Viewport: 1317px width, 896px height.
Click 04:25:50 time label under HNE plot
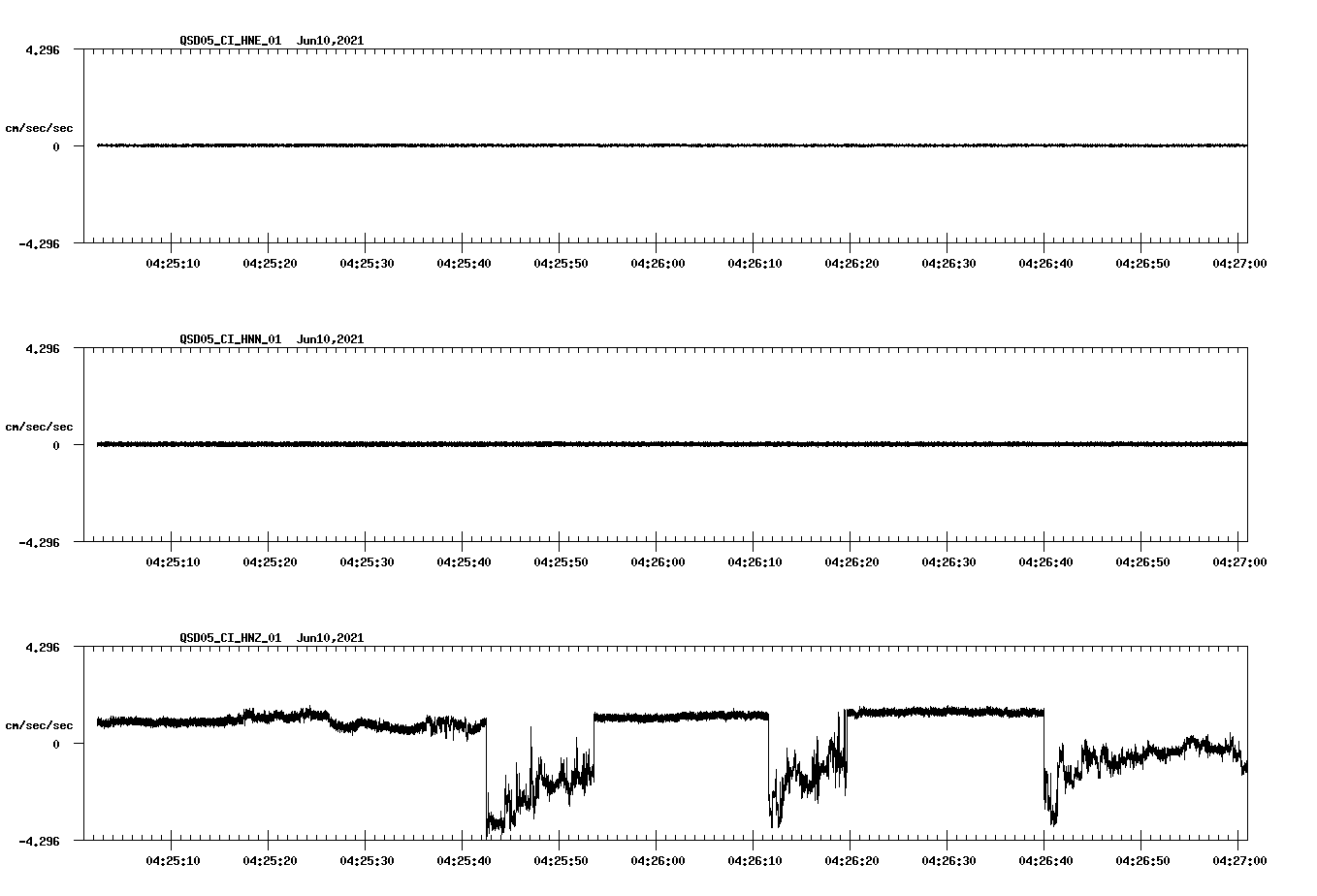(x=561, y=263)
